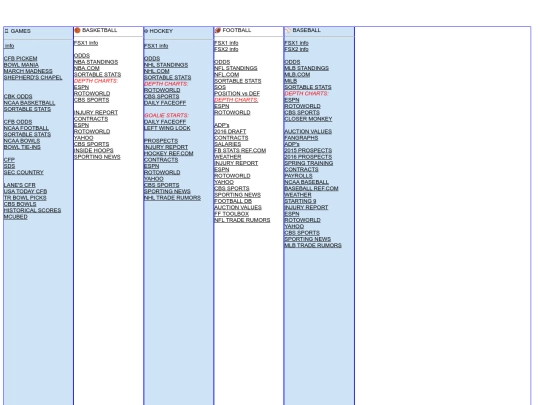Click the basketball icon beside BASKETBALL heading
This screenshot has height=405, width=540.
click(77, 30)
